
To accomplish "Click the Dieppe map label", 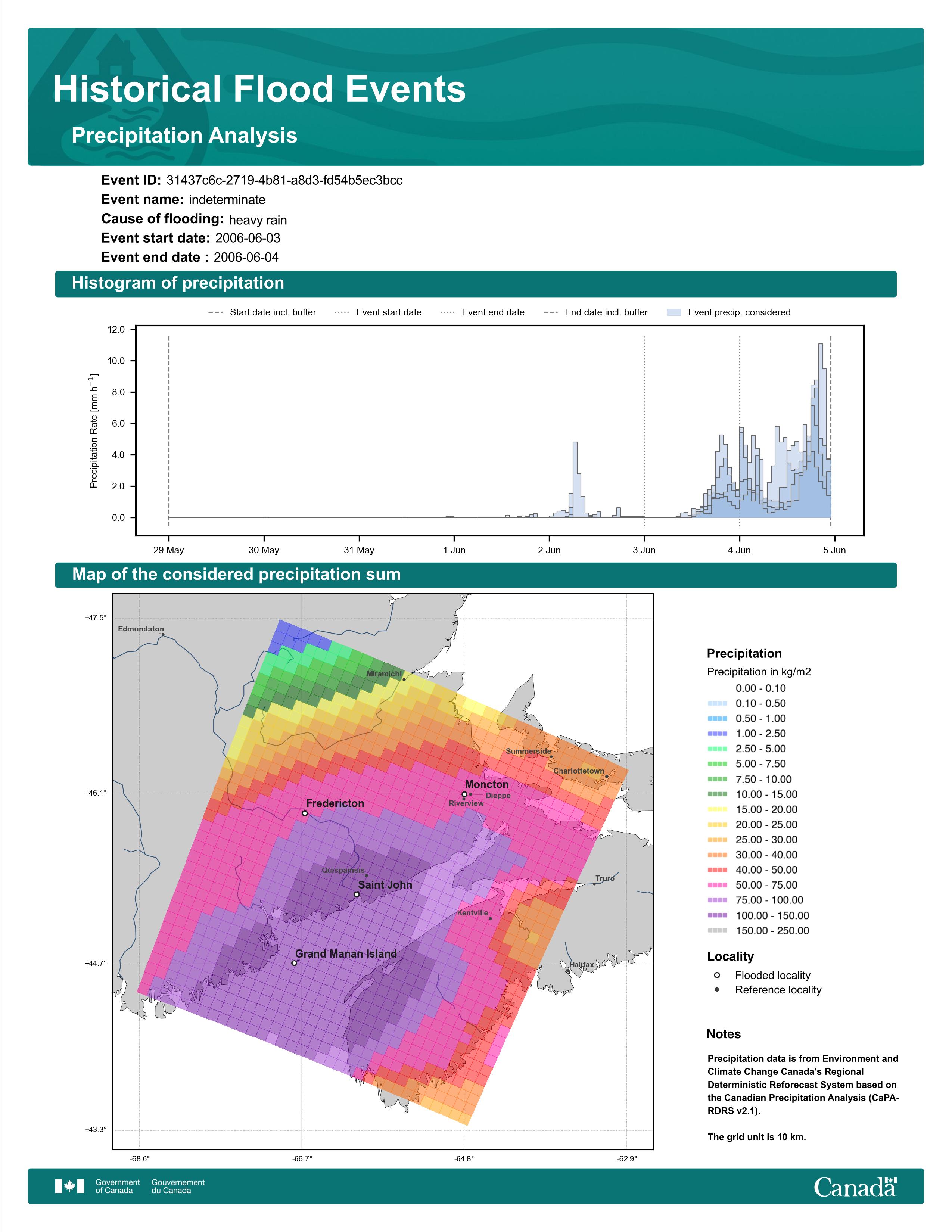I will [498, 795].
